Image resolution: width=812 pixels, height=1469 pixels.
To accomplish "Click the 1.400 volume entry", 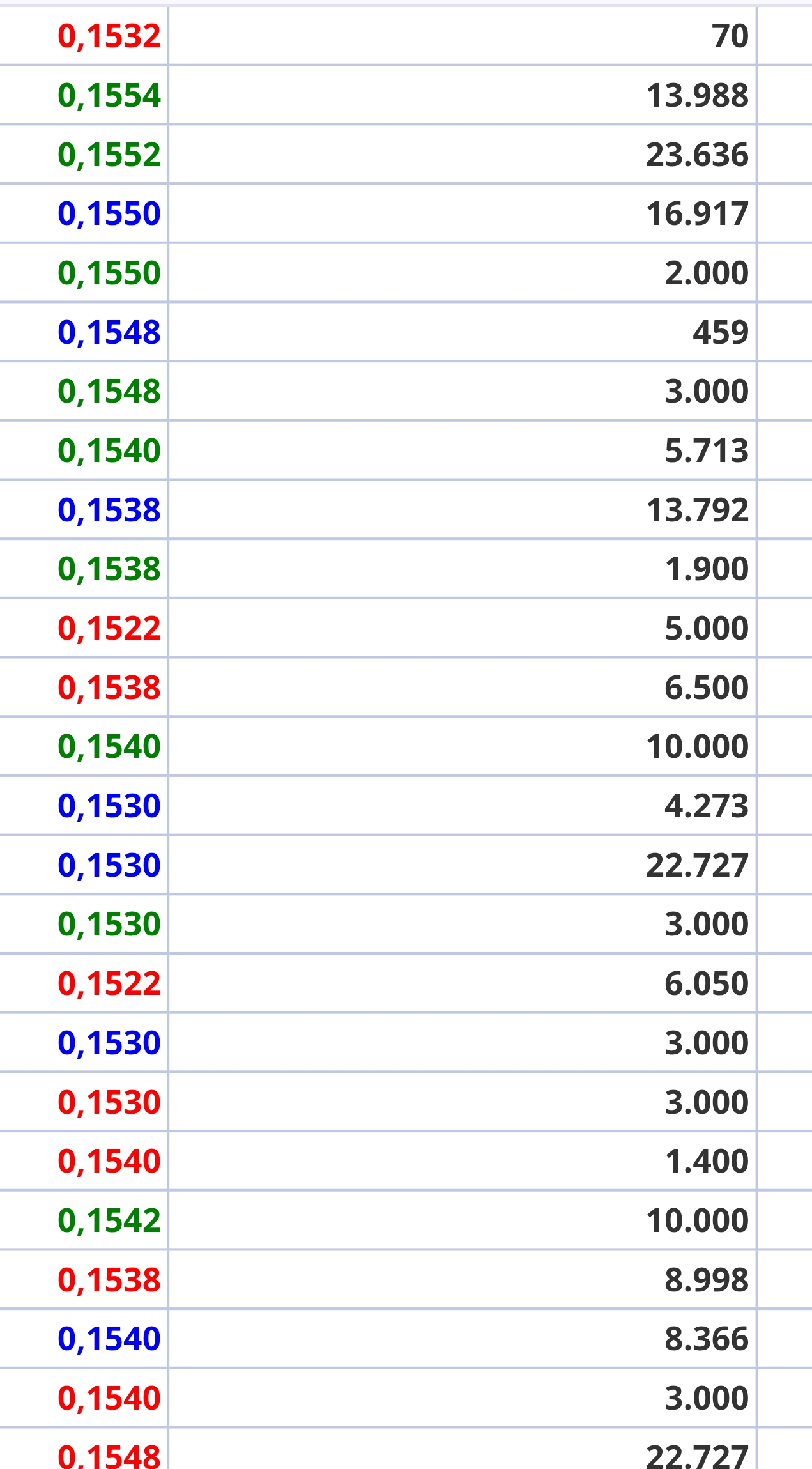I will (706, 1161).
